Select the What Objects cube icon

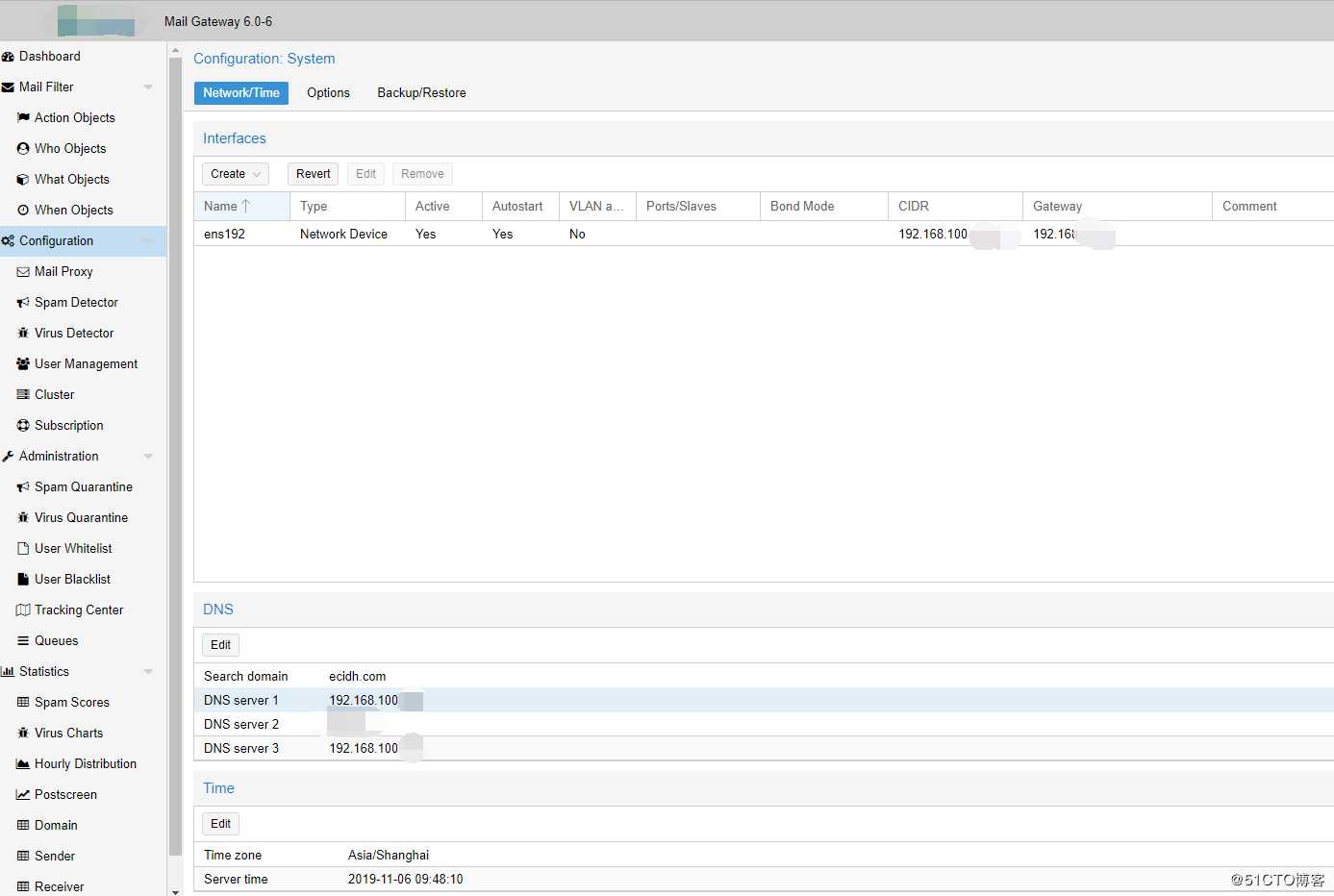[23, 180]
